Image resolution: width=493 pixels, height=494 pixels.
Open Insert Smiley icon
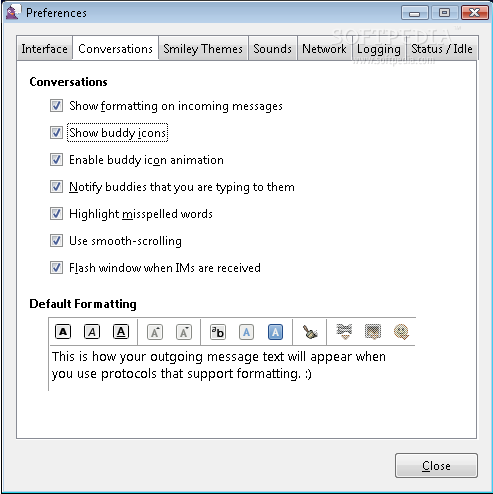401,332
